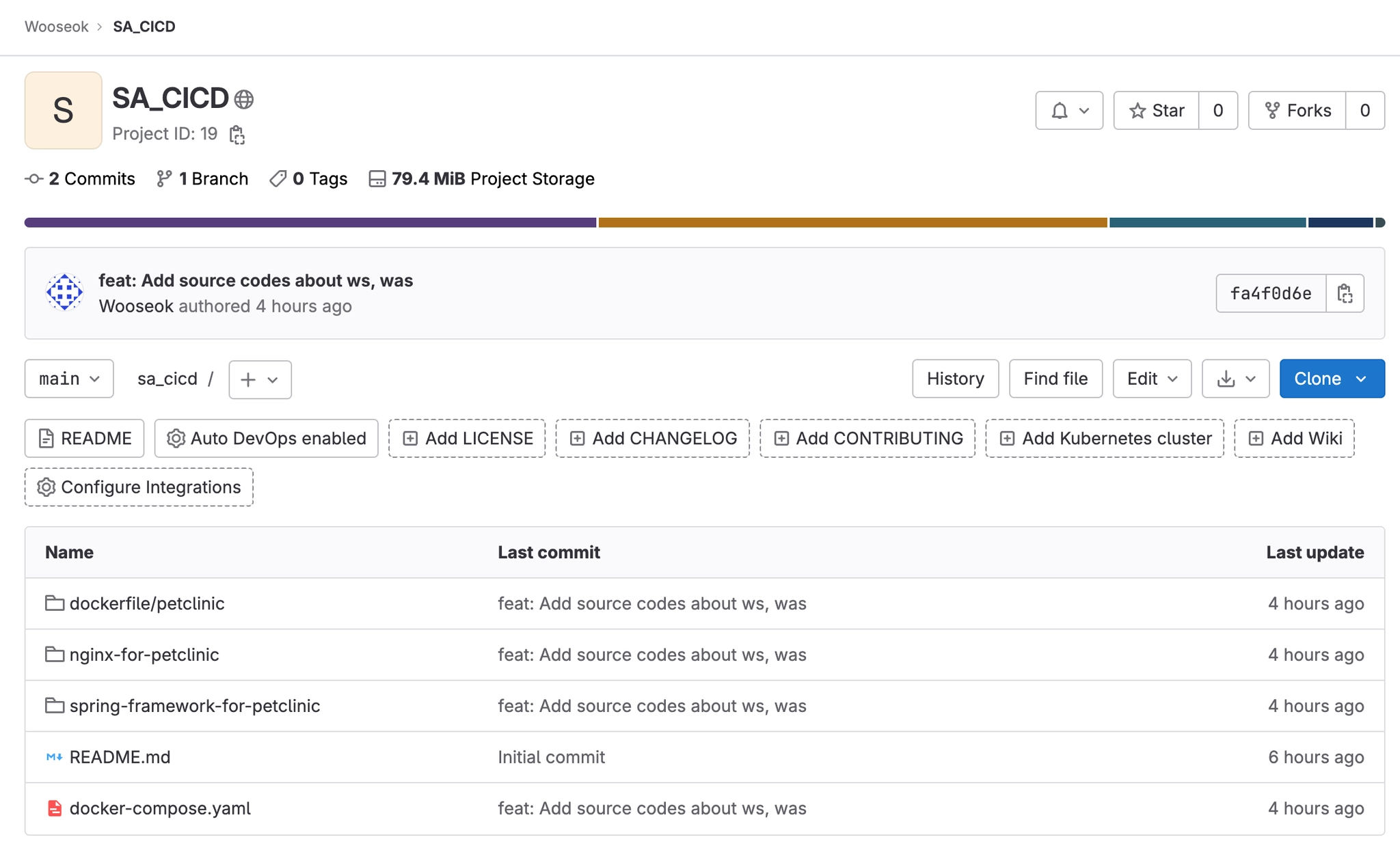Click the Add Kubernetes cluster button
The height and width of the screenshot is (848, 1400).
point(1105,439)
